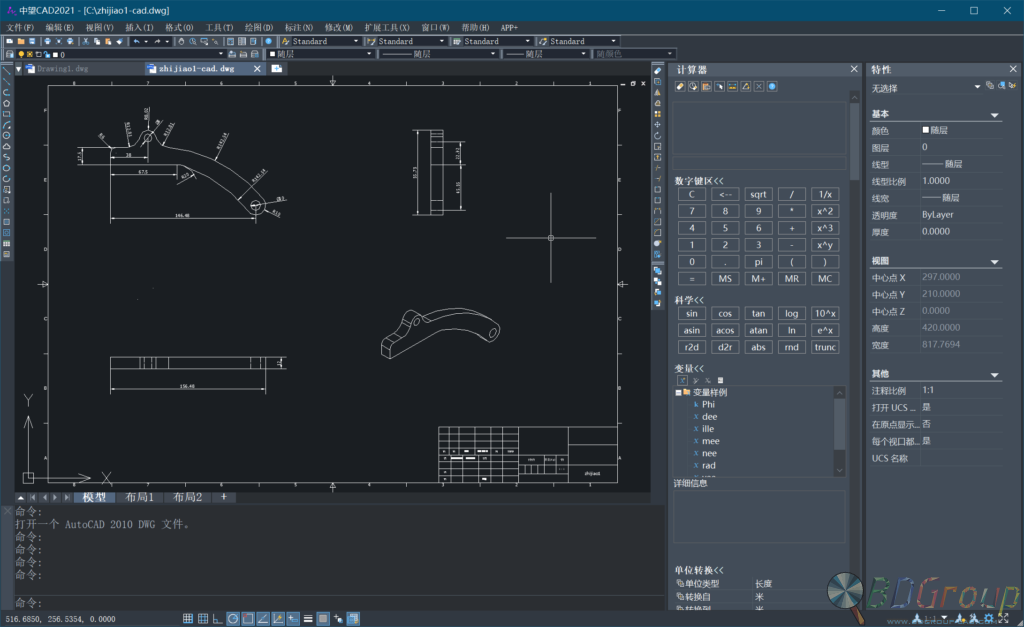Click the atan scientific button
Screen dimensions: 1024x627
tap(758, 330)
